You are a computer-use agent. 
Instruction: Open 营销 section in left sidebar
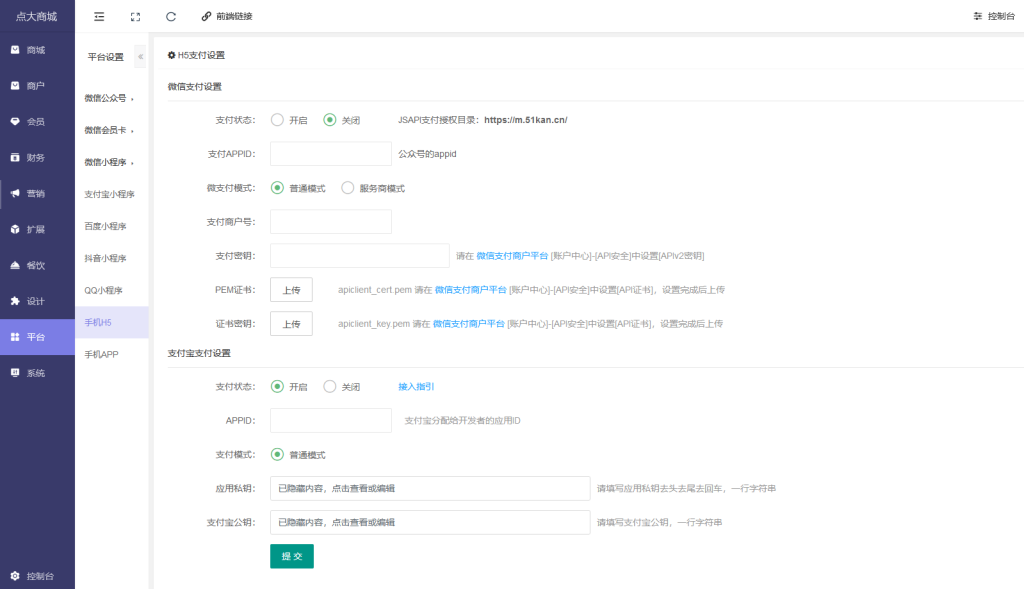pos(36,193)
